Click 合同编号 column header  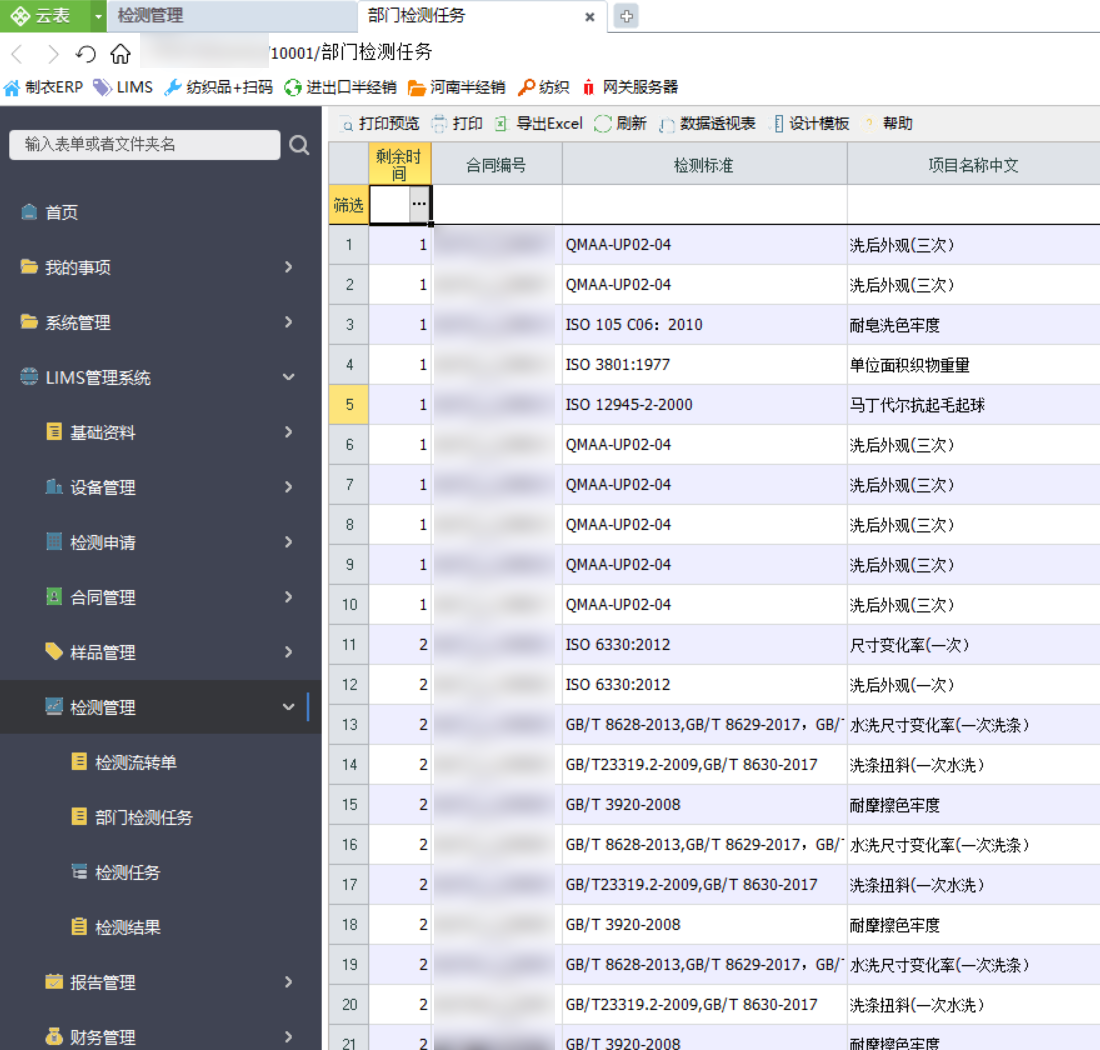point(496,165)
